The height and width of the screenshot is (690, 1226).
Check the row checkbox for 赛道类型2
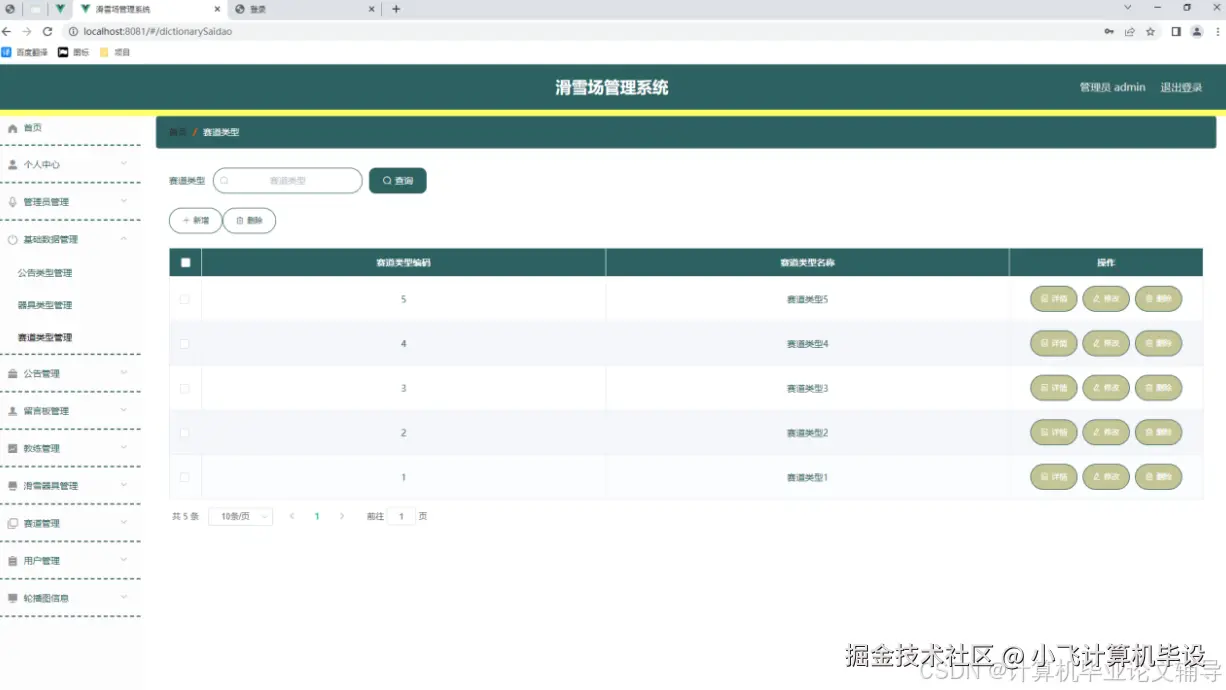pos(184,433)
